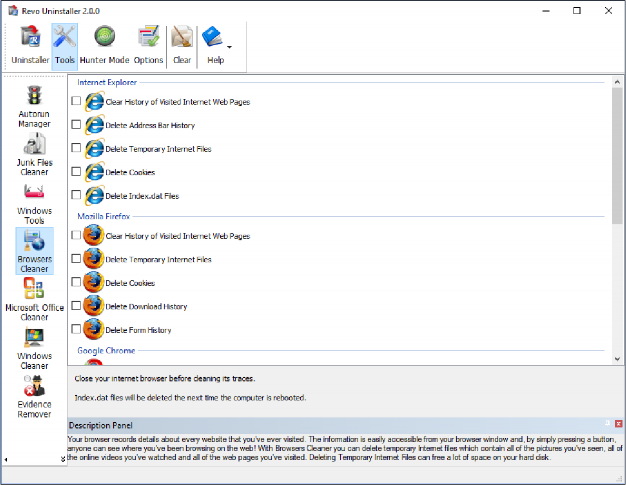Image resolution: width=626 pixels, height=485 pixels.
Task: Check IE Clear History of Visited Web Pages
Action: point(76,101)
